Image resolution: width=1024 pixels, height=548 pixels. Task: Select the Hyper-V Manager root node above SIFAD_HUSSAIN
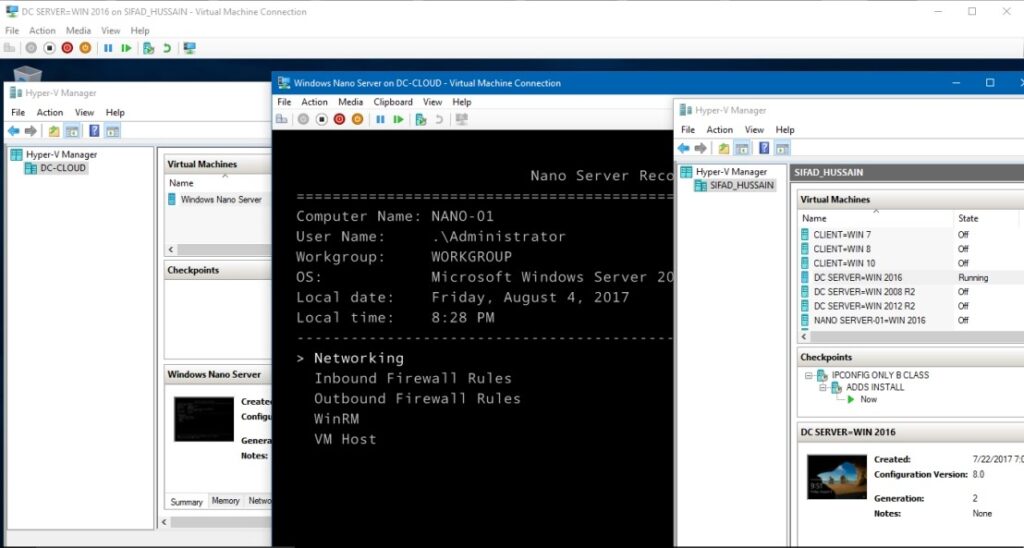tap(724, 172)
